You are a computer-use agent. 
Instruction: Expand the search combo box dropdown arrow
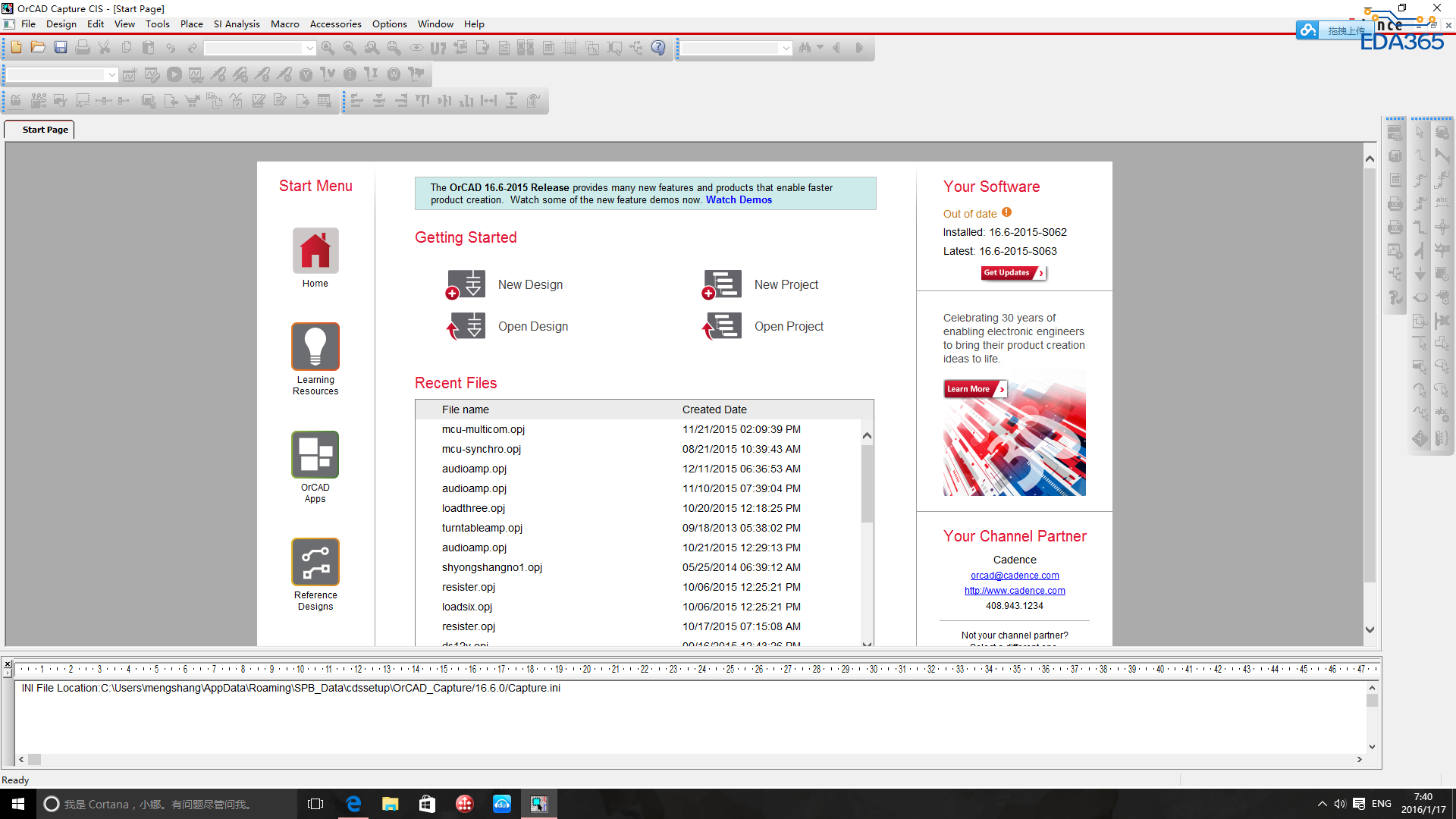pos(786,49)
